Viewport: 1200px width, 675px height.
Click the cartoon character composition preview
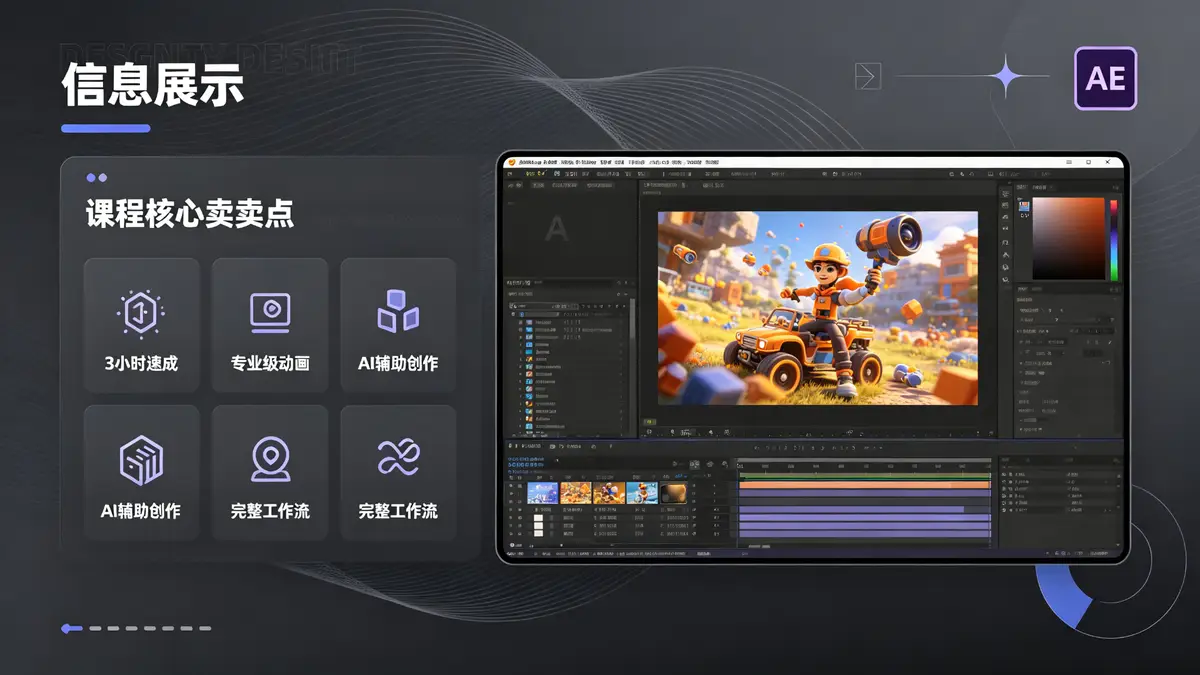point(817,308)
